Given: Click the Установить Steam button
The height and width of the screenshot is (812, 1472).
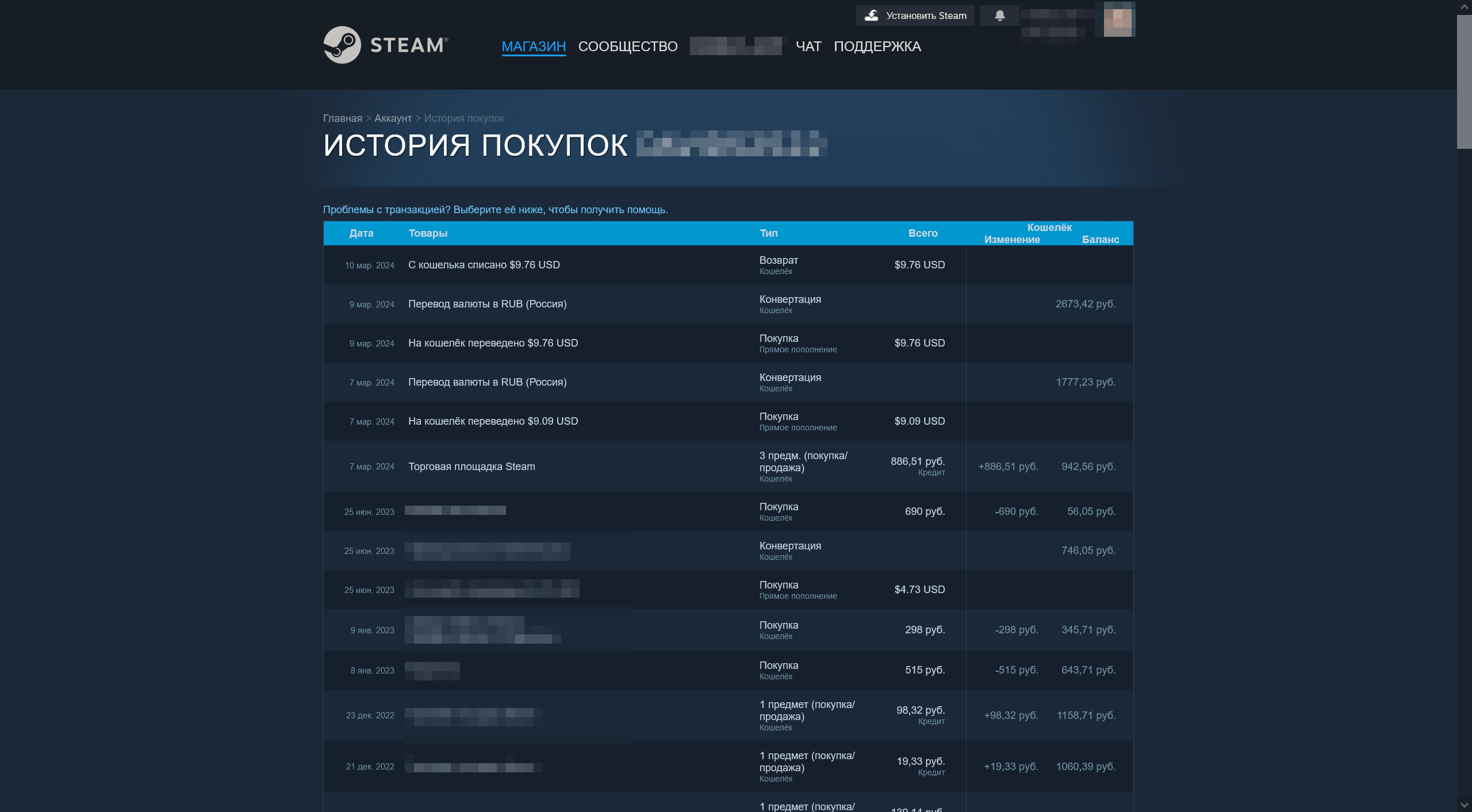Looking at the screenshot, I should (915, 16).
